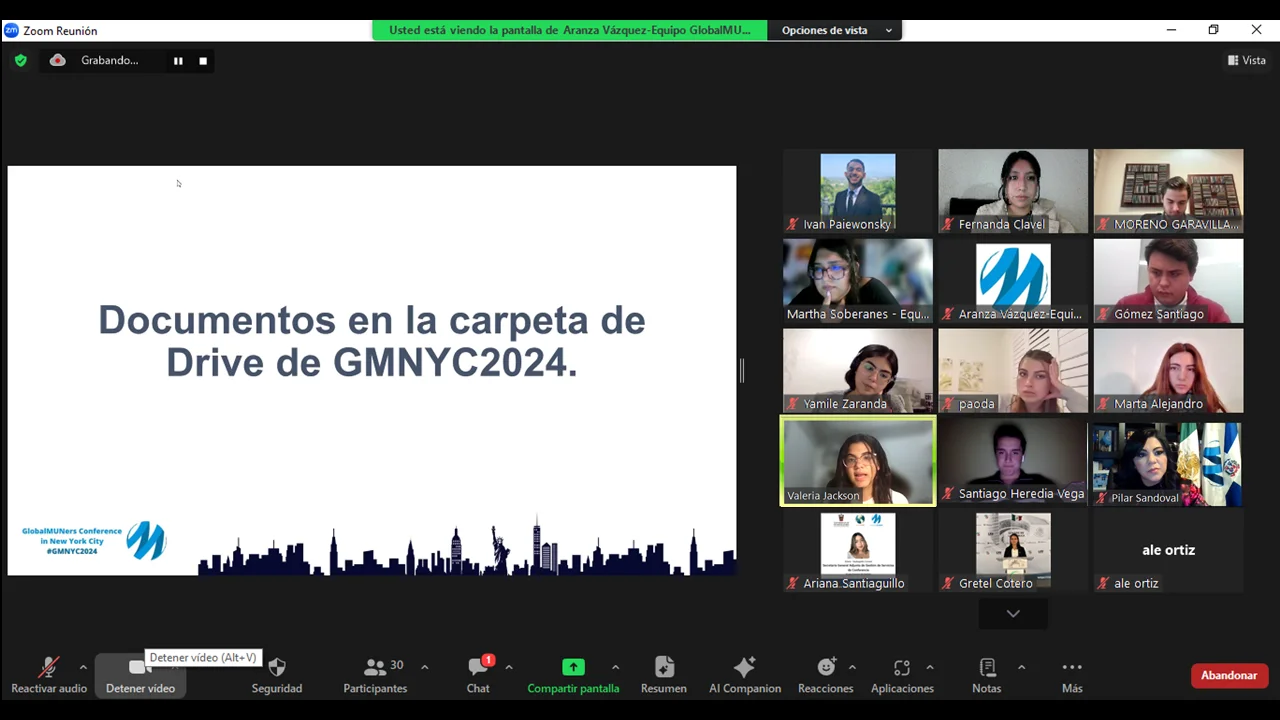Open the Chat panel
Screen dimensions: 1280x720
pos(478,668)
